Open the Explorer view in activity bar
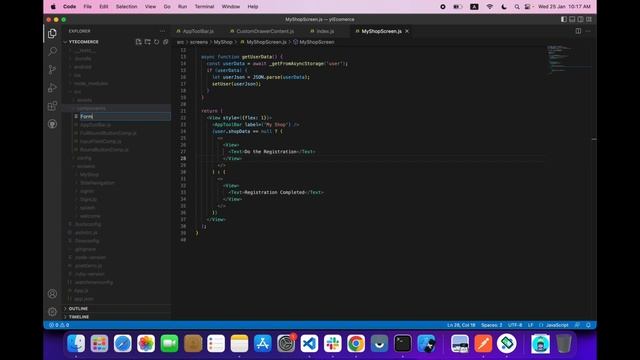640x360 pixels. click(52, 33)
